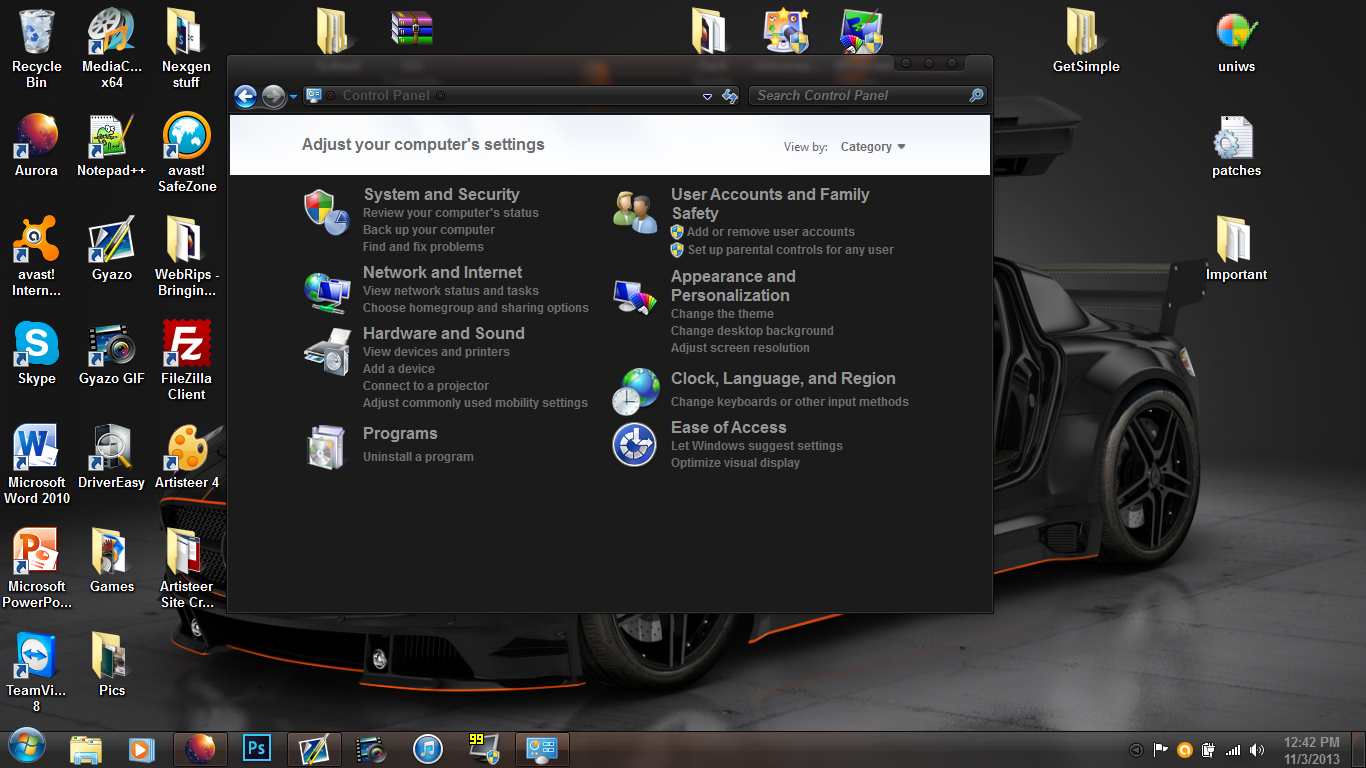
Task: Click the Programs box icon
Action: [326, 446]
